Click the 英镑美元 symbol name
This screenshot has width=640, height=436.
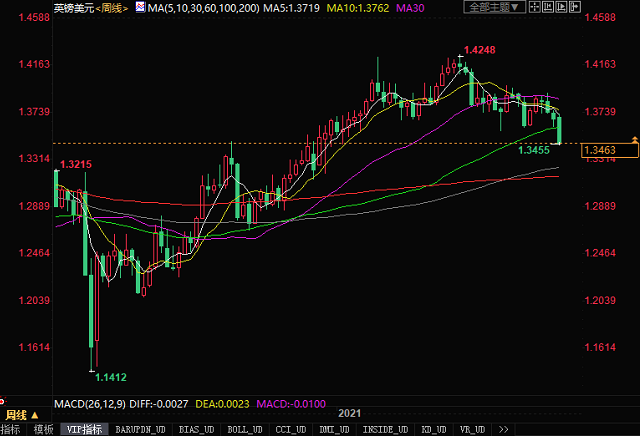tap(71, 7)
